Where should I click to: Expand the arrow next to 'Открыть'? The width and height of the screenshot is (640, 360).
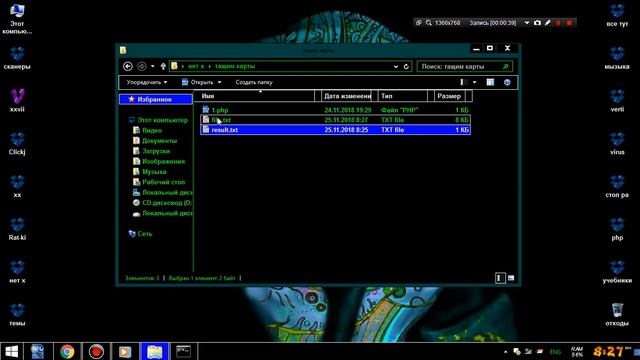220,82
